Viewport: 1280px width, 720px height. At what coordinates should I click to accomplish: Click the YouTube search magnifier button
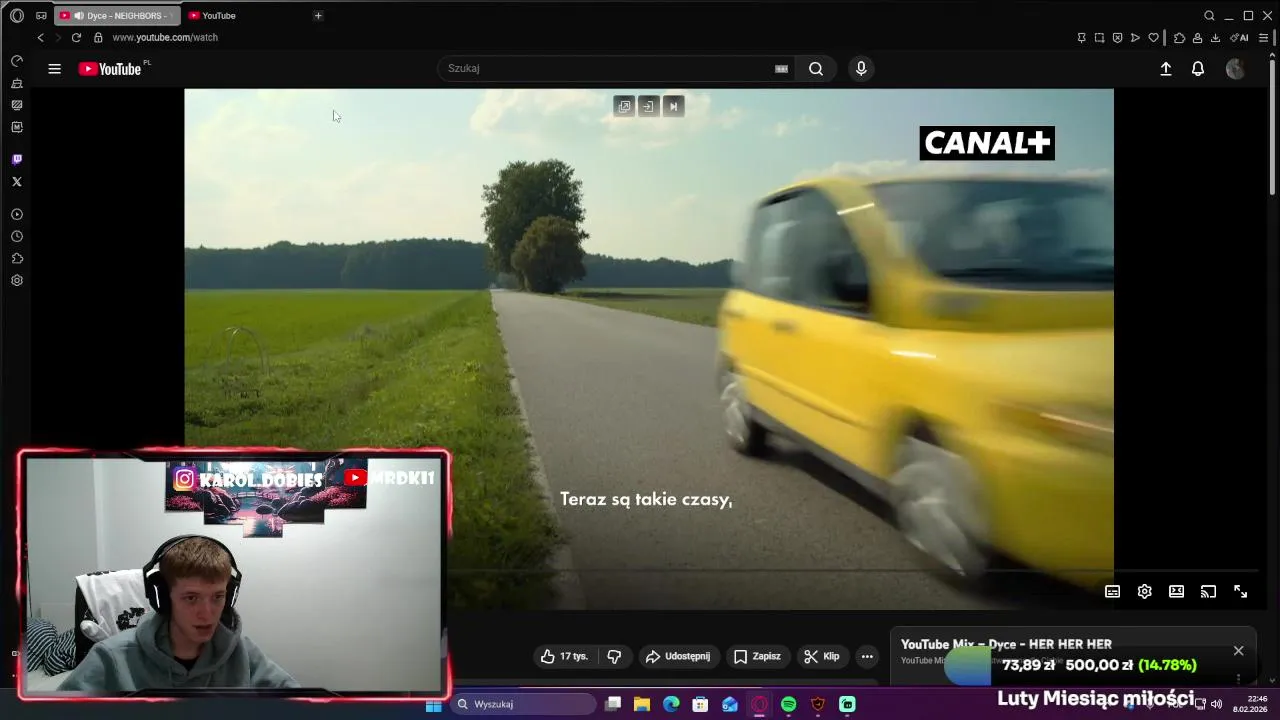[x=816, y=69]
